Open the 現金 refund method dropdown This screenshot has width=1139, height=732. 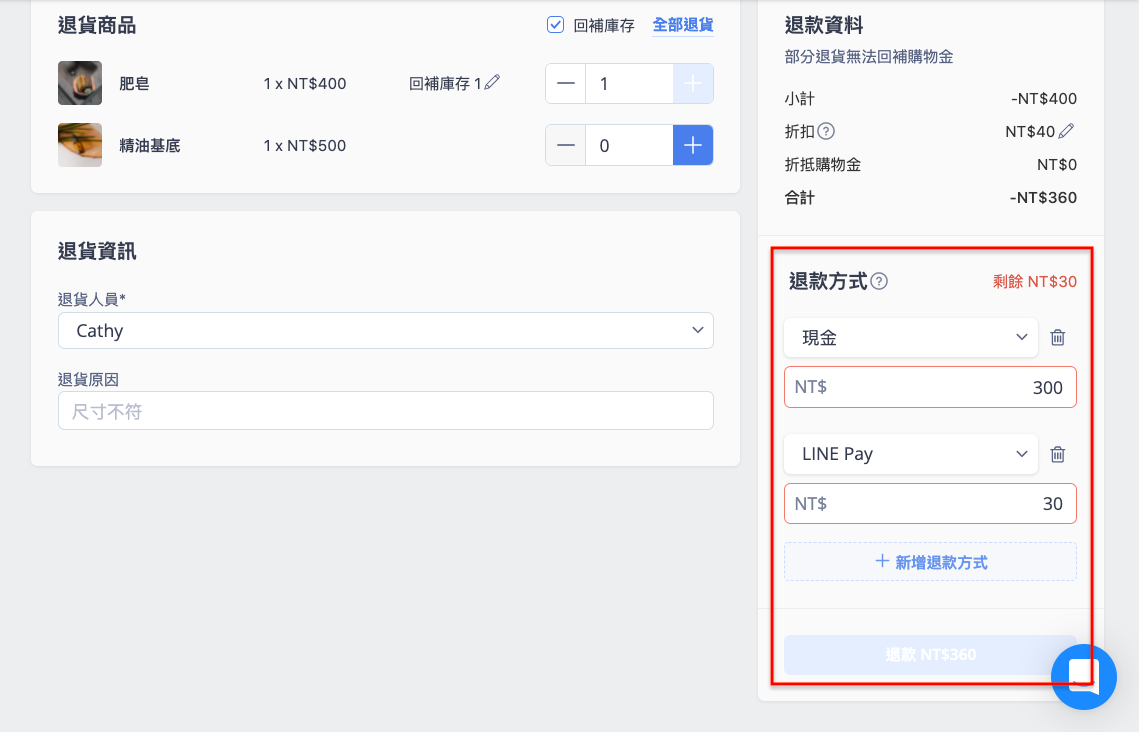click(x=911, y=337)
